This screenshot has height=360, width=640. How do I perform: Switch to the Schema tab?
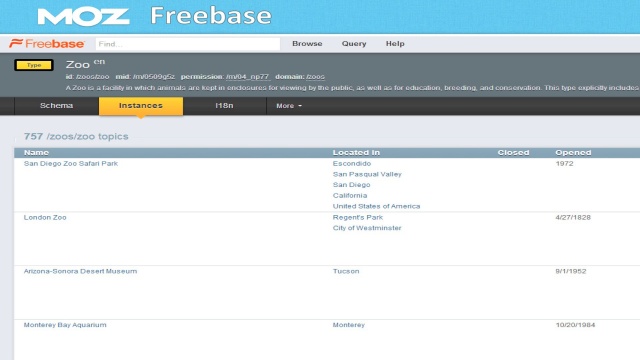pos(56,106)
